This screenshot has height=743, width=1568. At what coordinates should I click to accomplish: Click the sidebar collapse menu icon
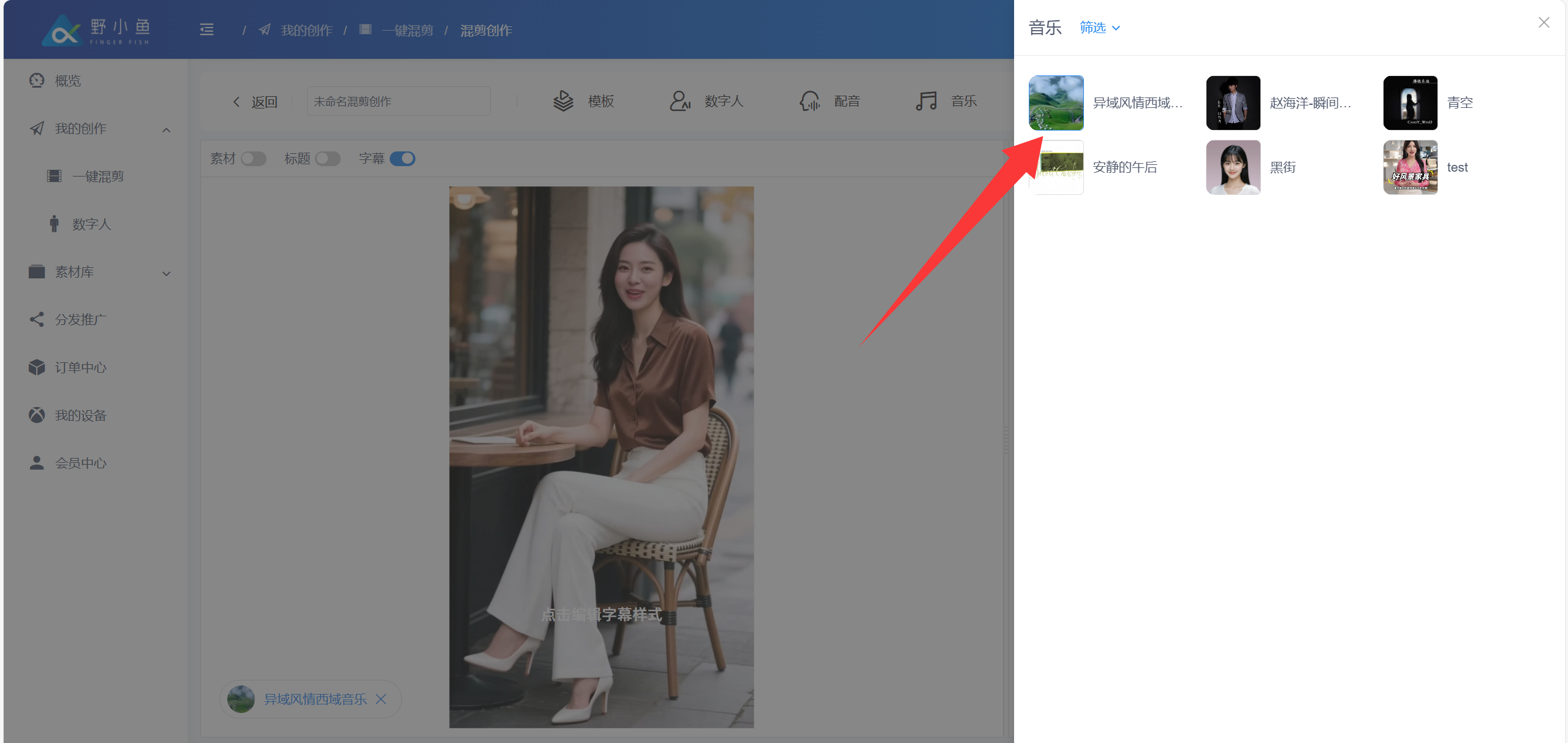tap(206, 29)
